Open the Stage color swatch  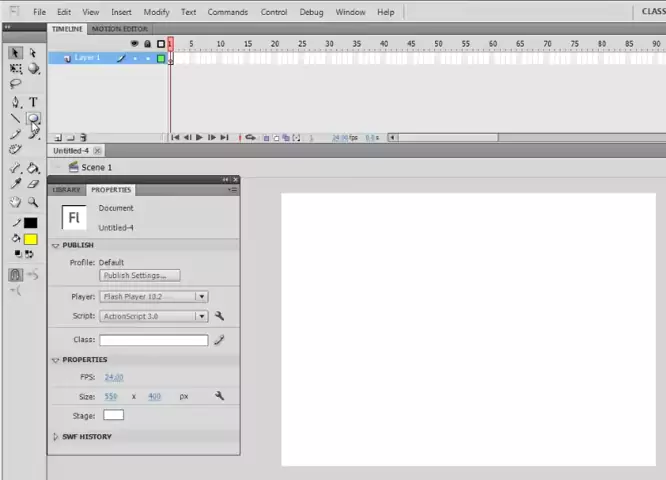[113, 415]
